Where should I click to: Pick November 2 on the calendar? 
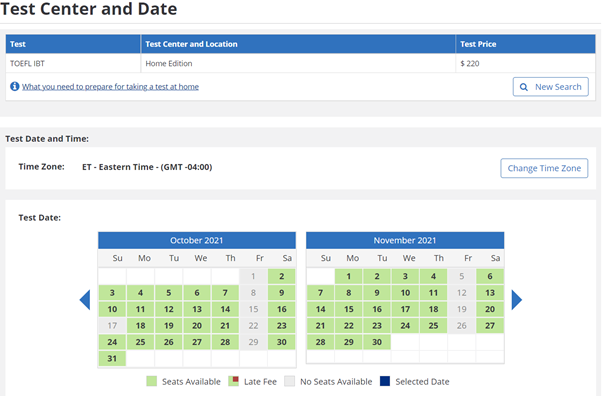point(377,276)
